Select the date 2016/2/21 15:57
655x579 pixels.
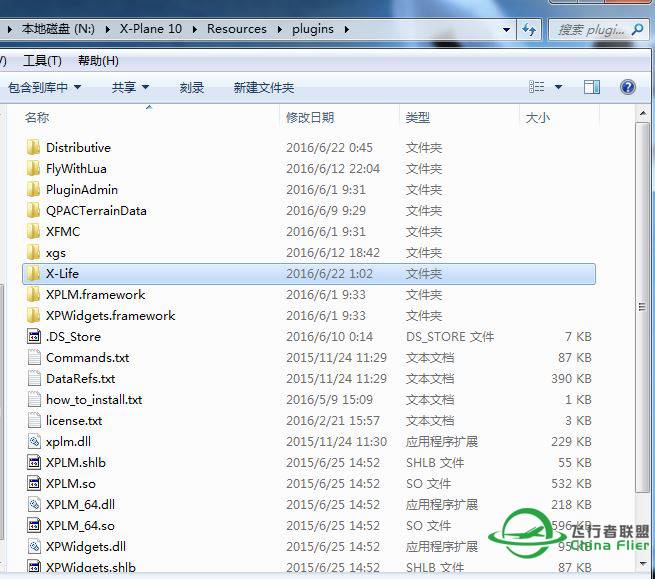point(333,421)
